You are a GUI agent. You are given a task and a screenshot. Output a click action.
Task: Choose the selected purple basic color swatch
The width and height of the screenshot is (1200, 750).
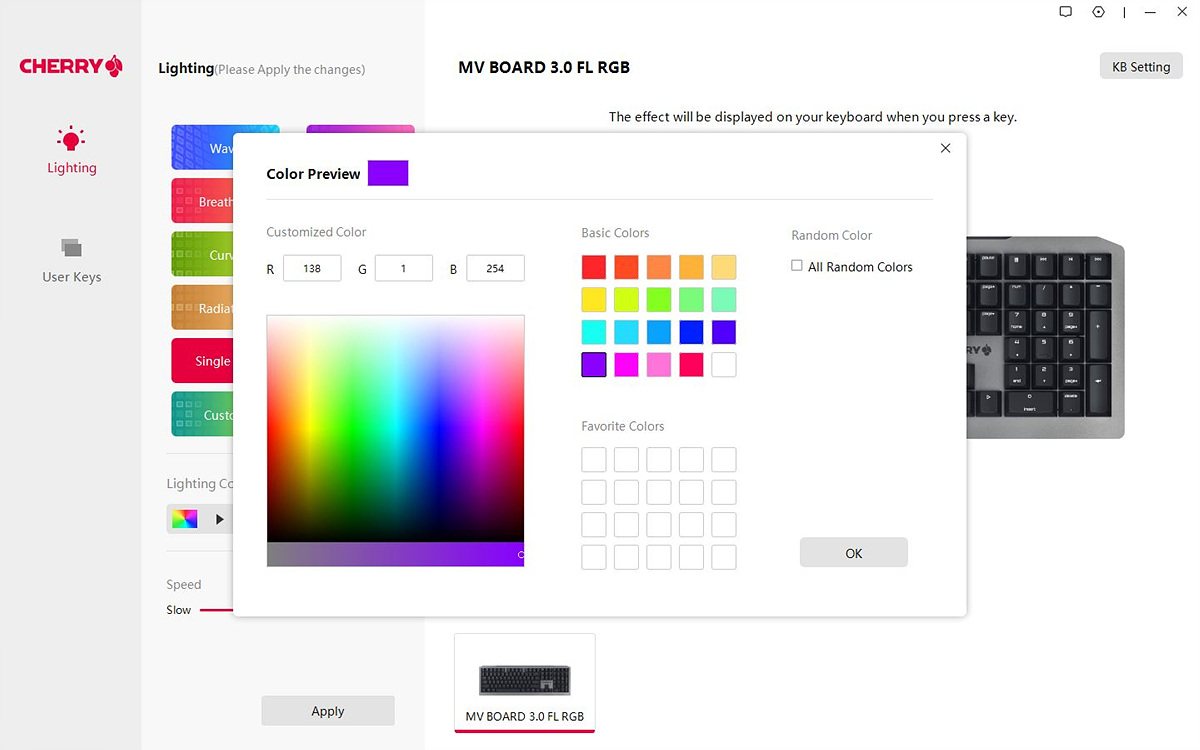(594, 364)
